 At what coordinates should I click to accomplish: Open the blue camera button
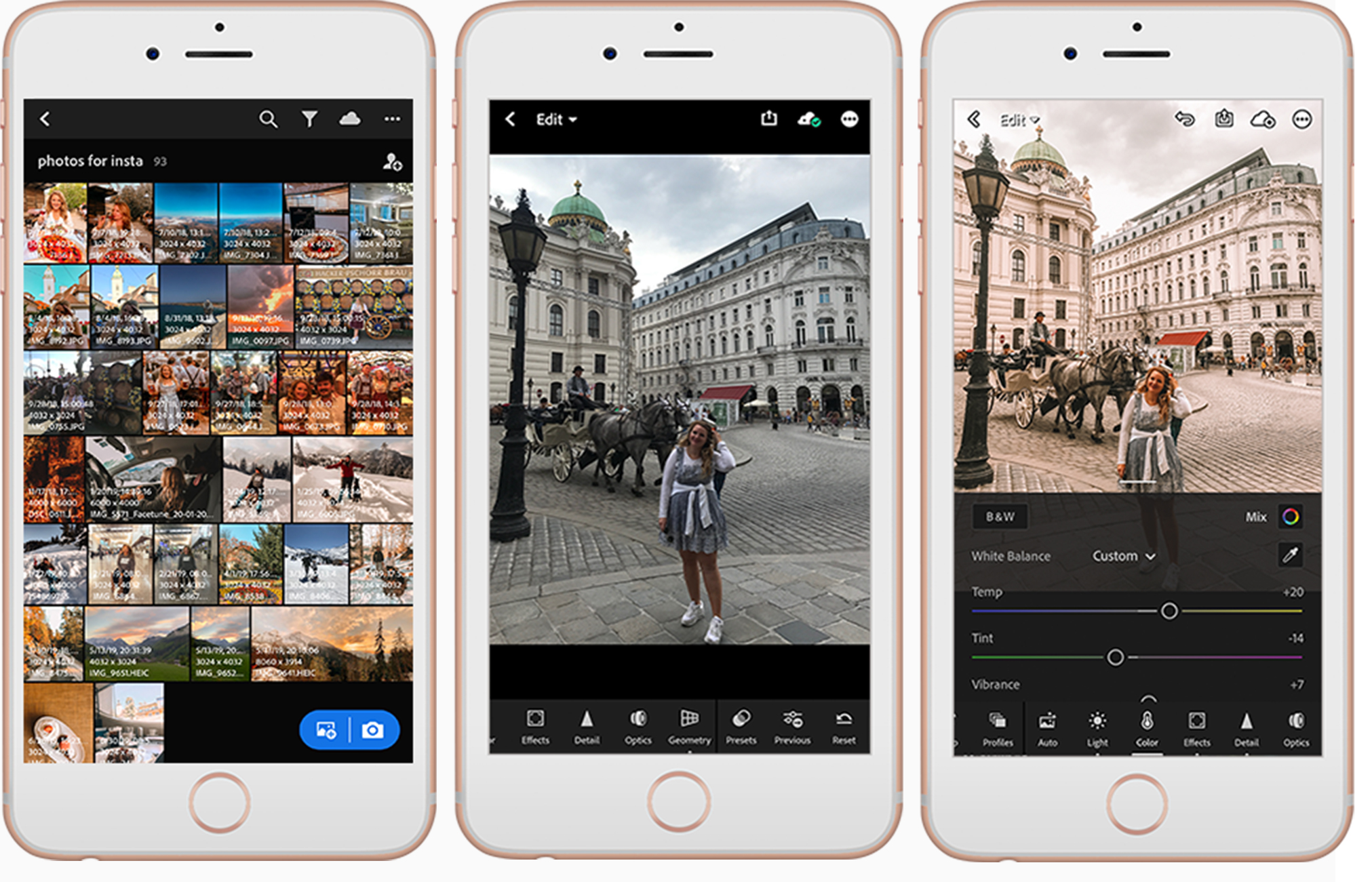(372, 730)
